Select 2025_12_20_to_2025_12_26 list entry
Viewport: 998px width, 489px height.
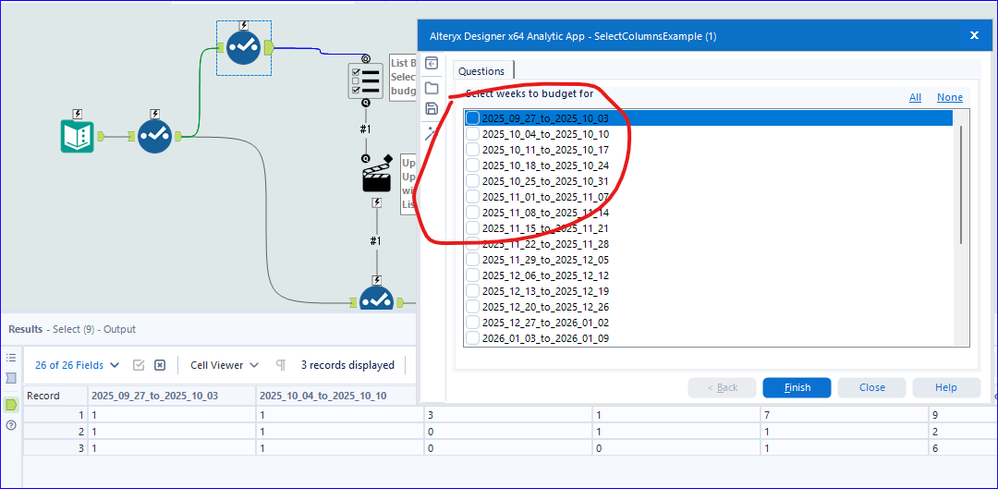[545, 307]
